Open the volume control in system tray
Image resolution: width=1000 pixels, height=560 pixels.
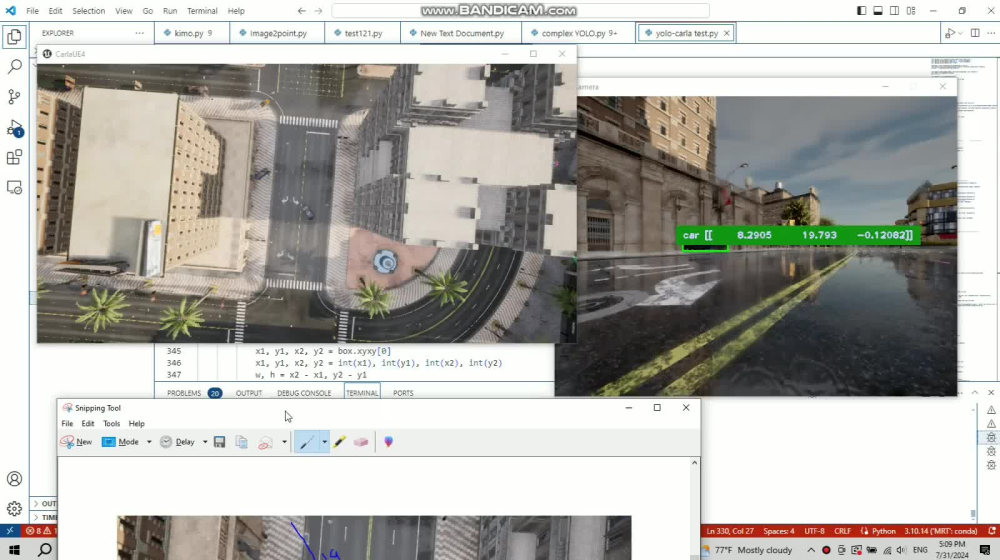pyautogui.click(x=901, y=550)
